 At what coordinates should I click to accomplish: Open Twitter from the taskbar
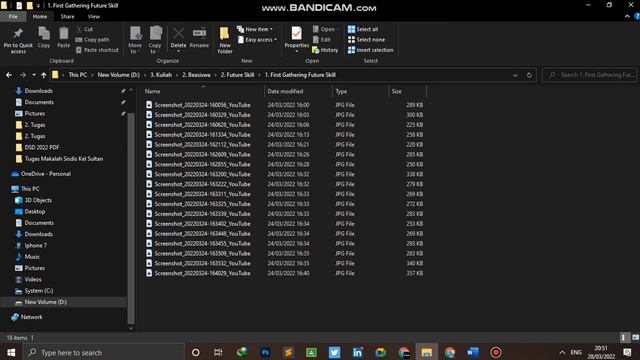click(x=334, y=352)
